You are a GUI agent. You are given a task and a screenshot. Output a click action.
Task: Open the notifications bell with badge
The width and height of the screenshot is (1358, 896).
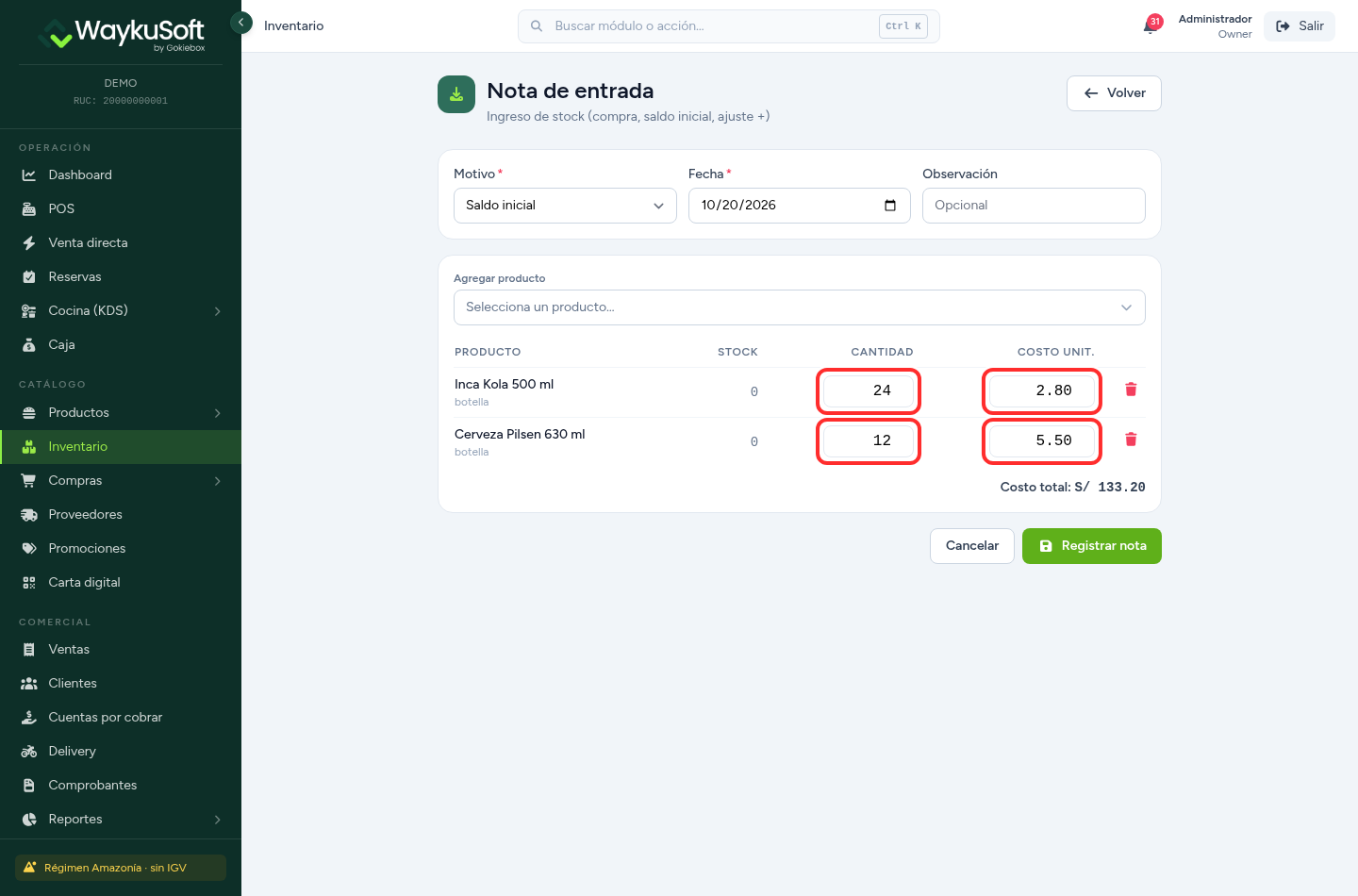tap(1152, 25)
